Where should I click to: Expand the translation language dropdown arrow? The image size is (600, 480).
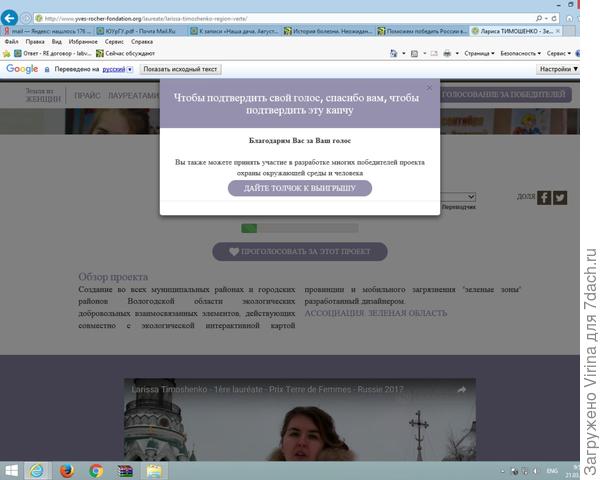pyautogui.click(x=130, y=69)
